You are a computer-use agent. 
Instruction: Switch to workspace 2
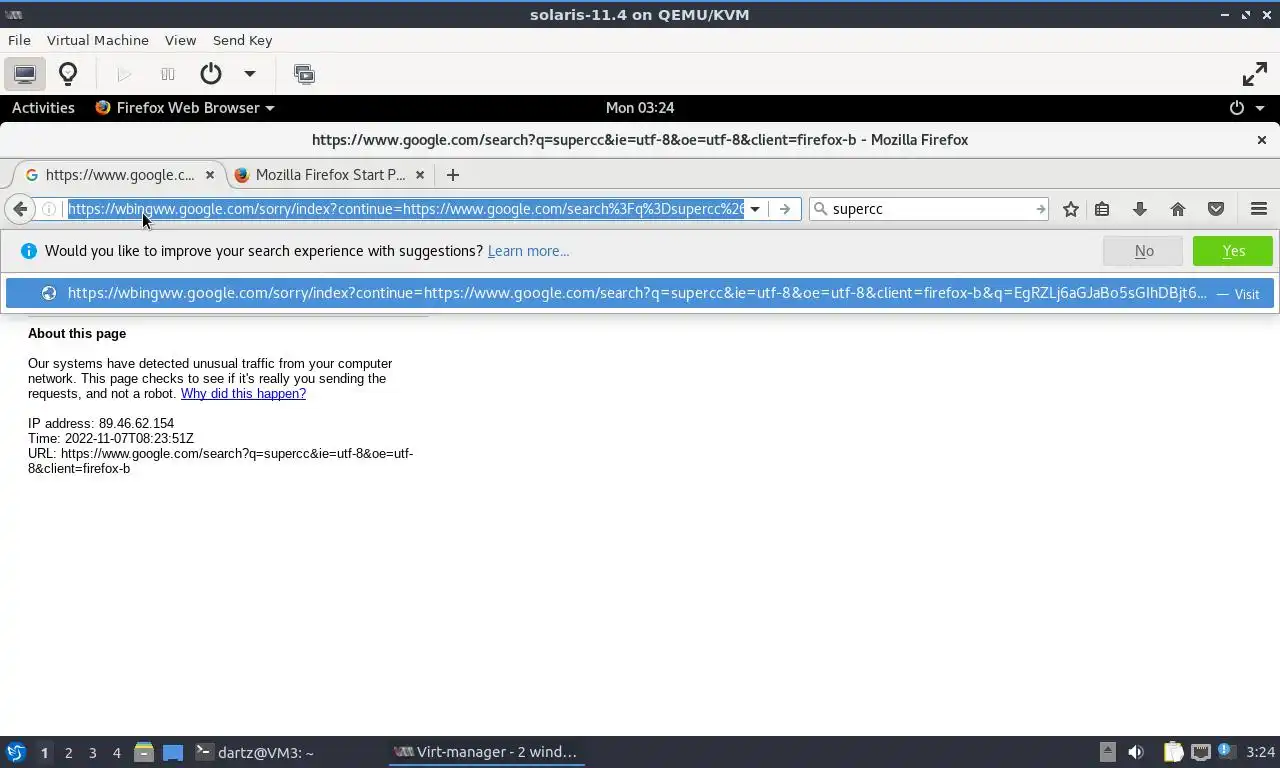tap(69, 752)
